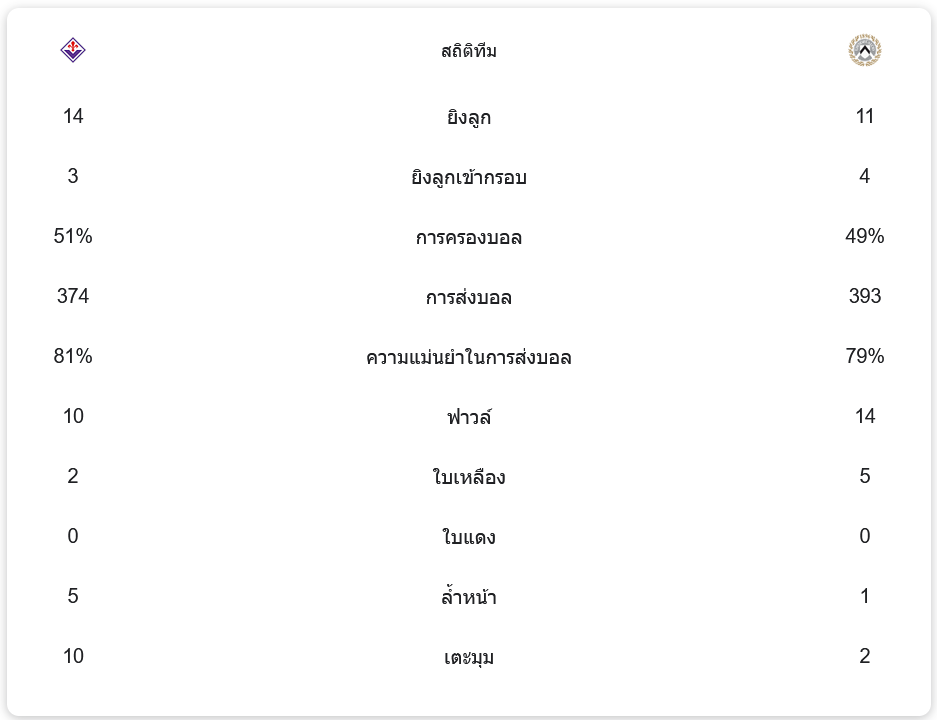
Task: Click Udinese's 79% pass accuracy value
Action: [864, 357]
